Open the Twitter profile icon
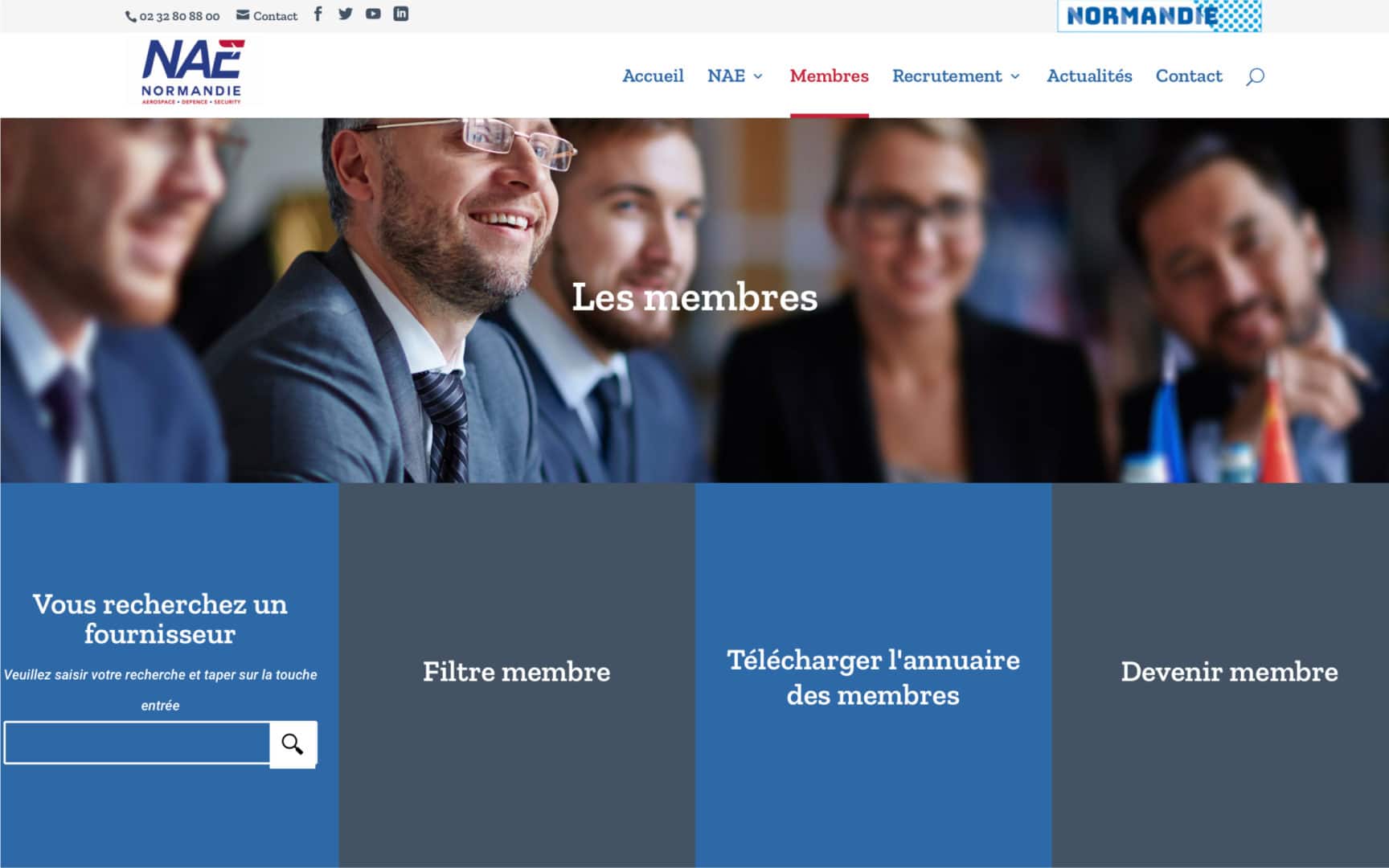 (346, 14)
